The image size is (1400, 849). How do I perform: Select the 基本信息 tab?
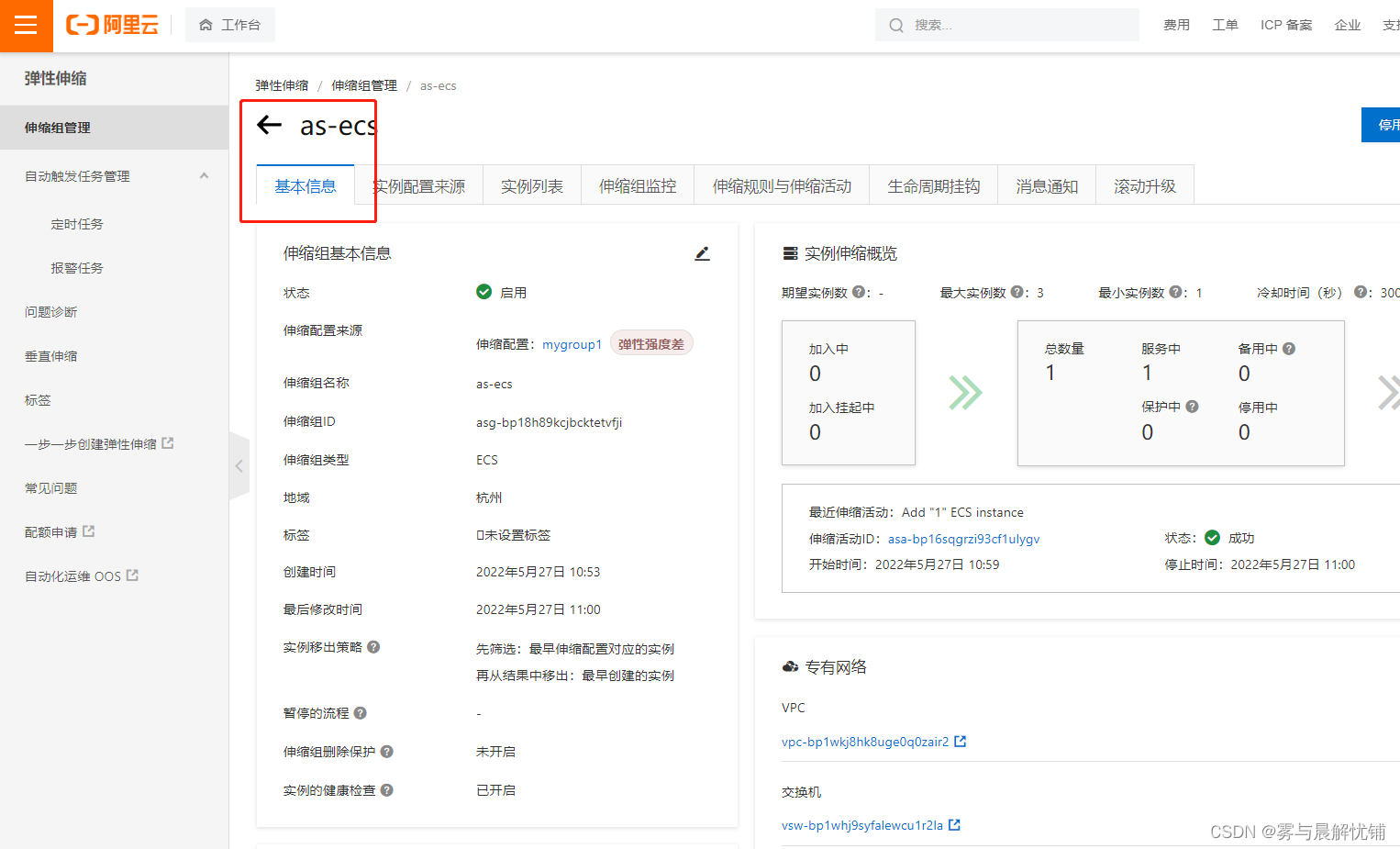point(306,185)
